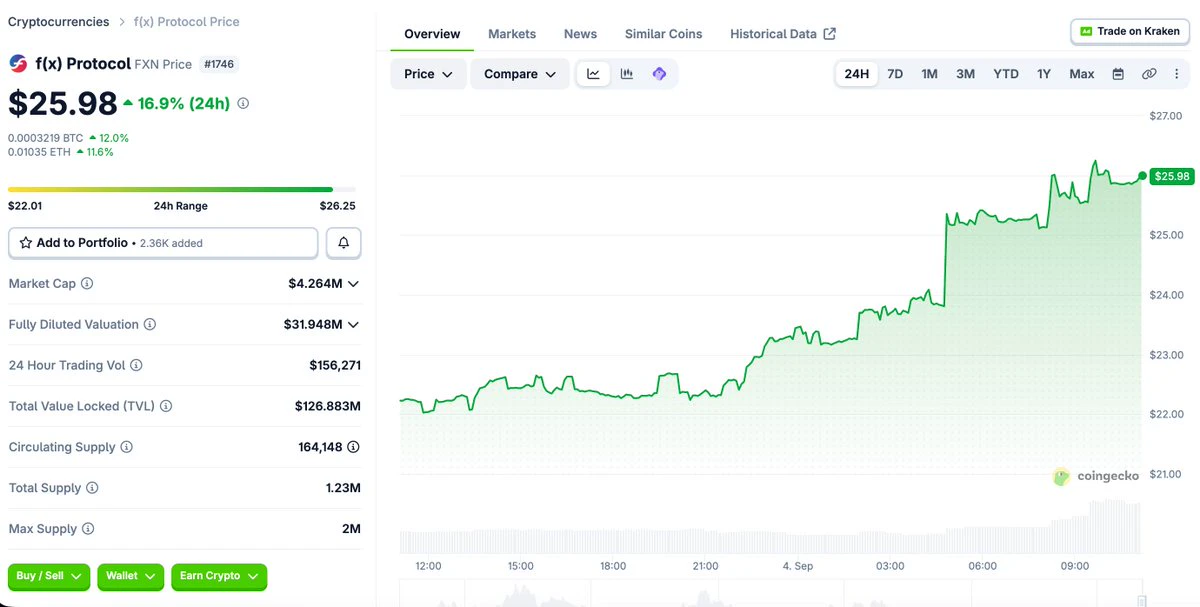This screenshot has height=607, width=1200.
Task: Open info icon beside 164,148 value
Action: click(x=354, y=447)
